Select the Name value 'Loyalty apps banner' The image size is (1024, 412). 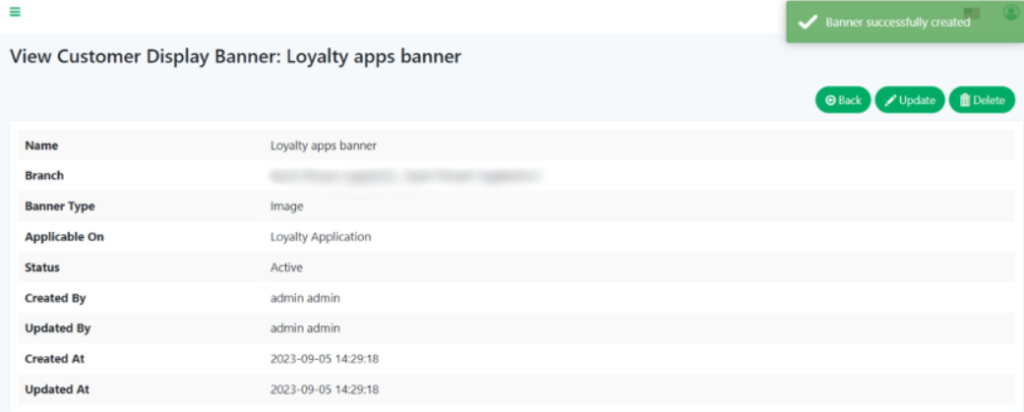pyautogui.click(x=323, y=145)
